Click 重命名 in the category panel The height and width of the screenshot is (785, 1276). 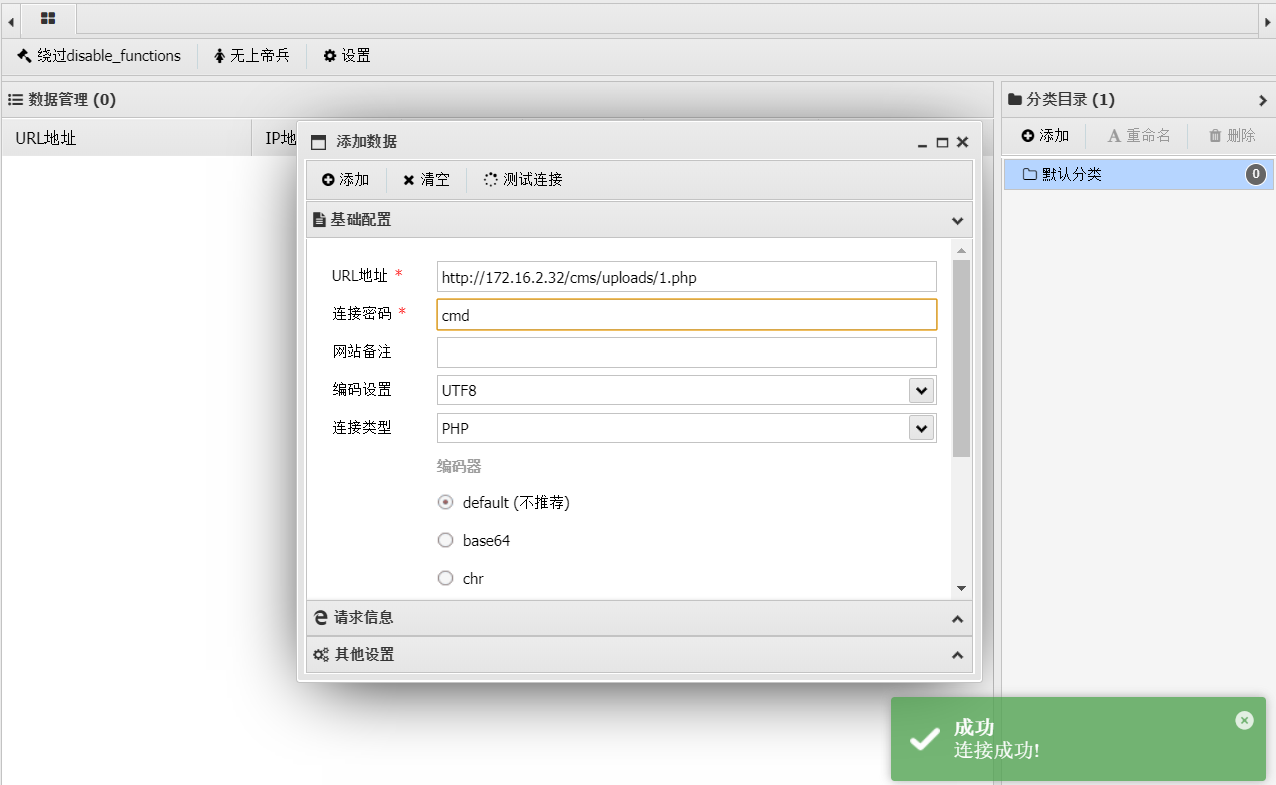(x=1139, y=136)
